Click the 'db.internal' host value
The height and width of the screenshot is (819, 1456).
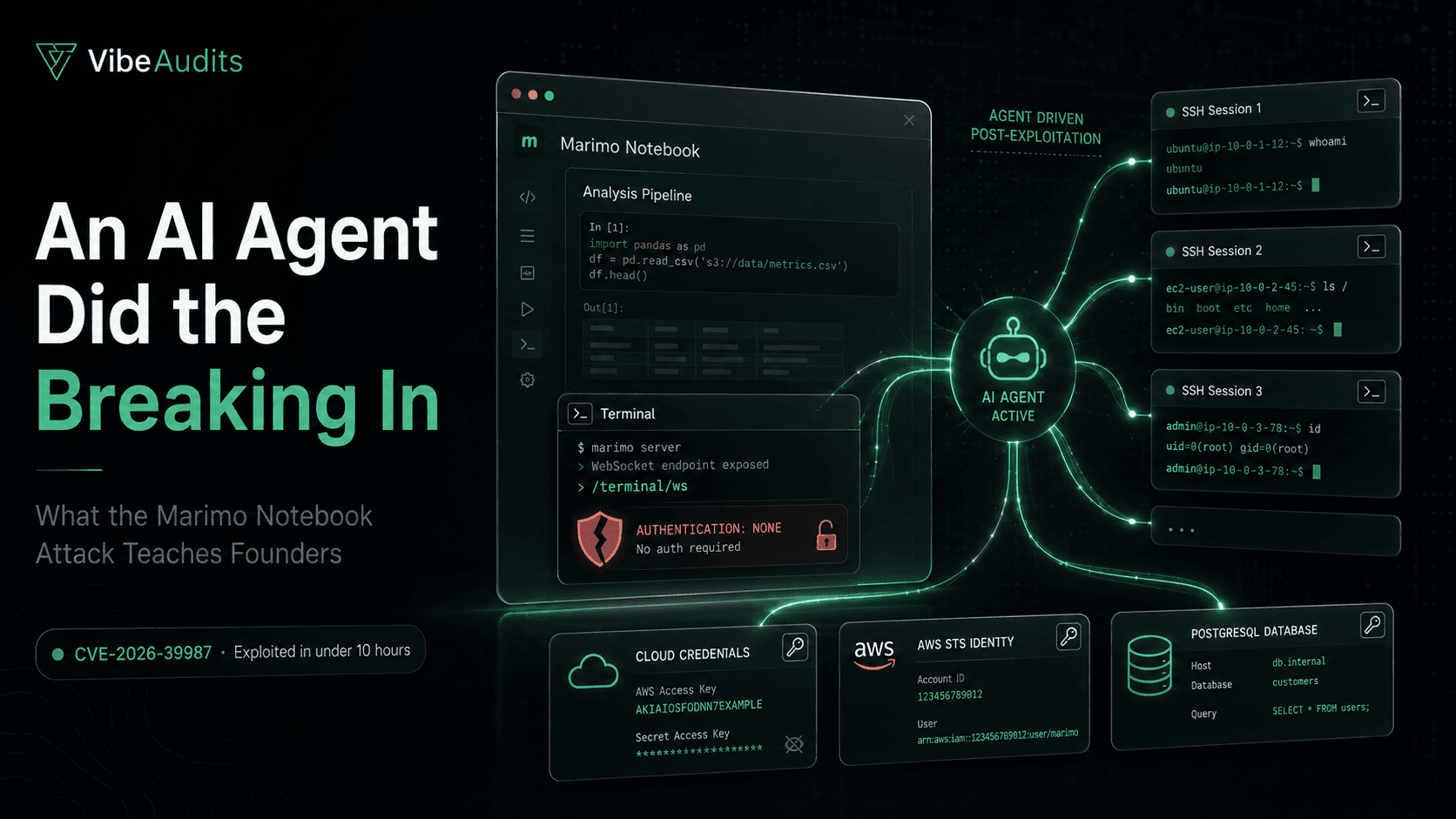(1298, 662)
